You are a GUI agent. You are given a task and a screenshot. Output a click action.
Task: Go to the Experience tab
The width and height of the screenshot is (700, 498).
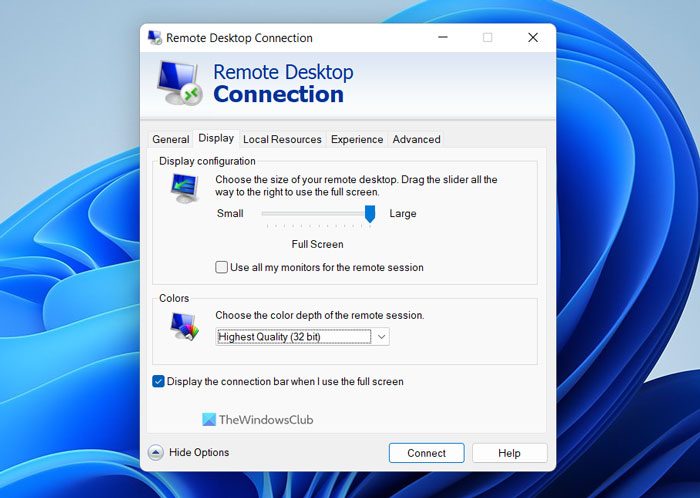(x=357, y=139)
